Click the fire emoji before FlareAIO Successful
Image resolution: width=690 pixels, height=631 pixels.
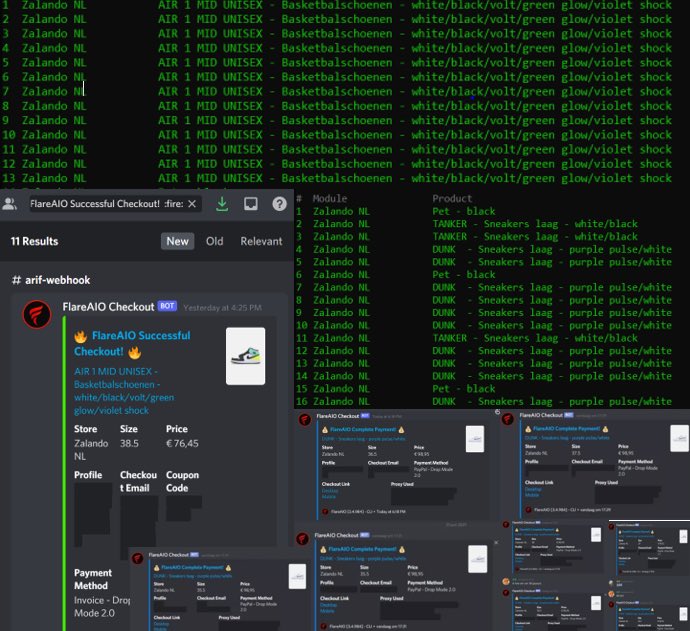[x=81, y=337]
